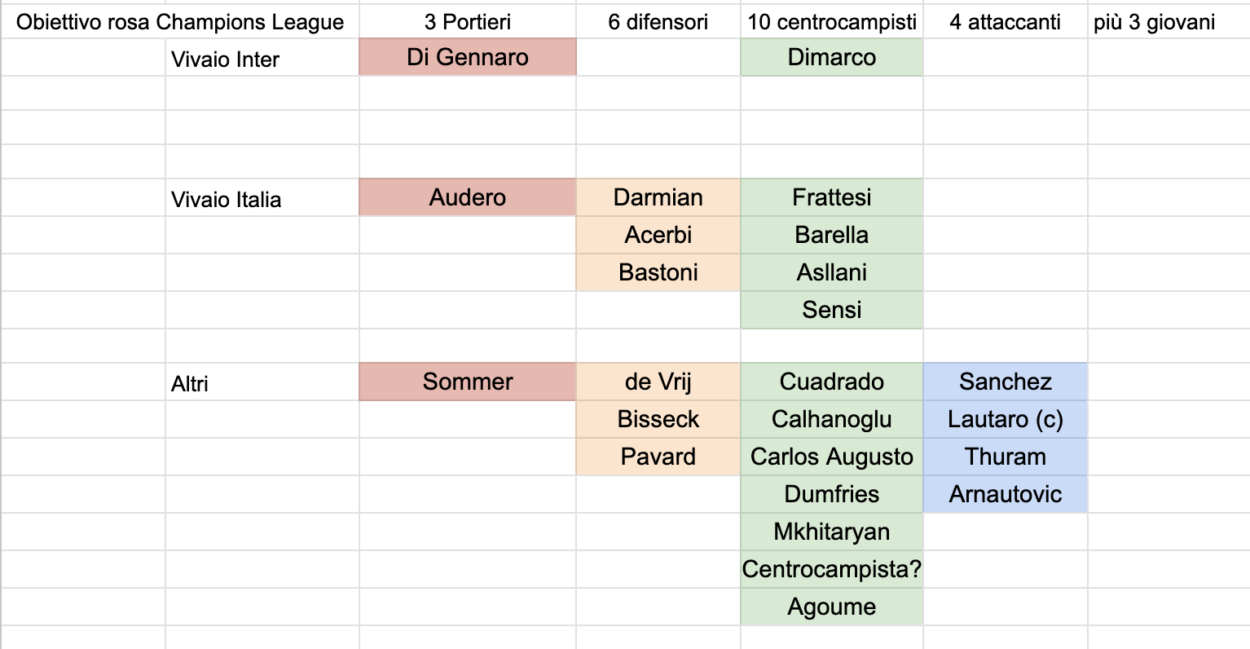This screenshot has height=649, width=1250.
Task: Select the Agoume cell
Action: pos(831,606)
